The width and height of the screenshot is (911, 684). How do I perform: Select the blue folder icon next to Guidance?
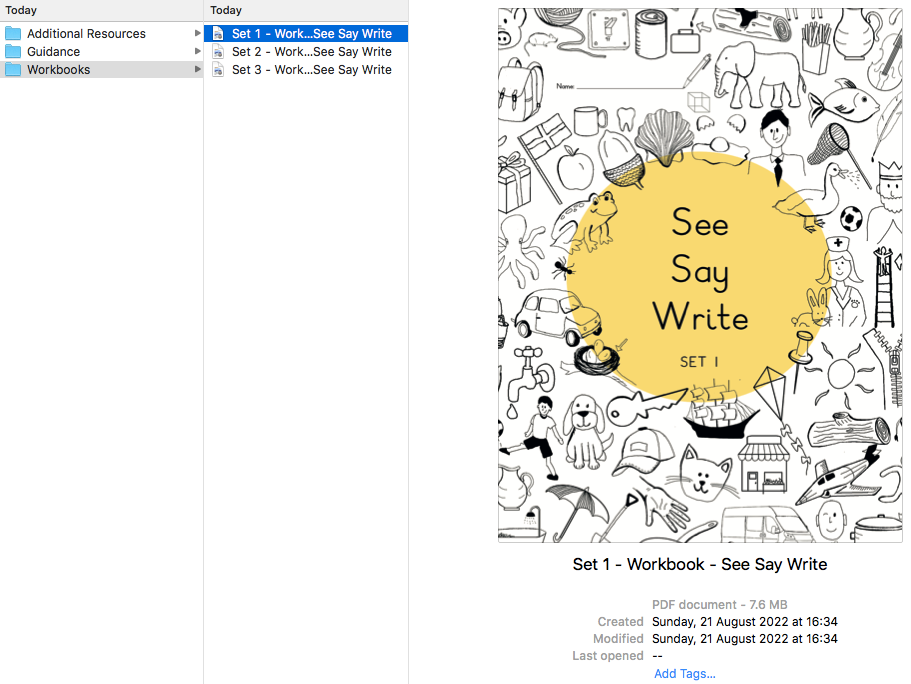pyautogui.click(x=13, y=51)
